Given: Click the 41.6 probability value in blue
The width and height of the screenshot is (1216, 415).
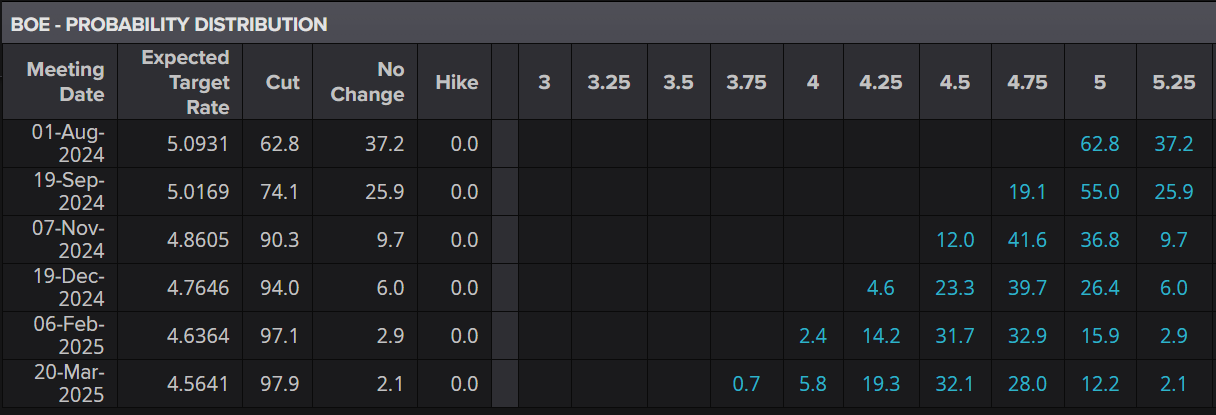Looking at the screenshot, I should (1027, 240).
